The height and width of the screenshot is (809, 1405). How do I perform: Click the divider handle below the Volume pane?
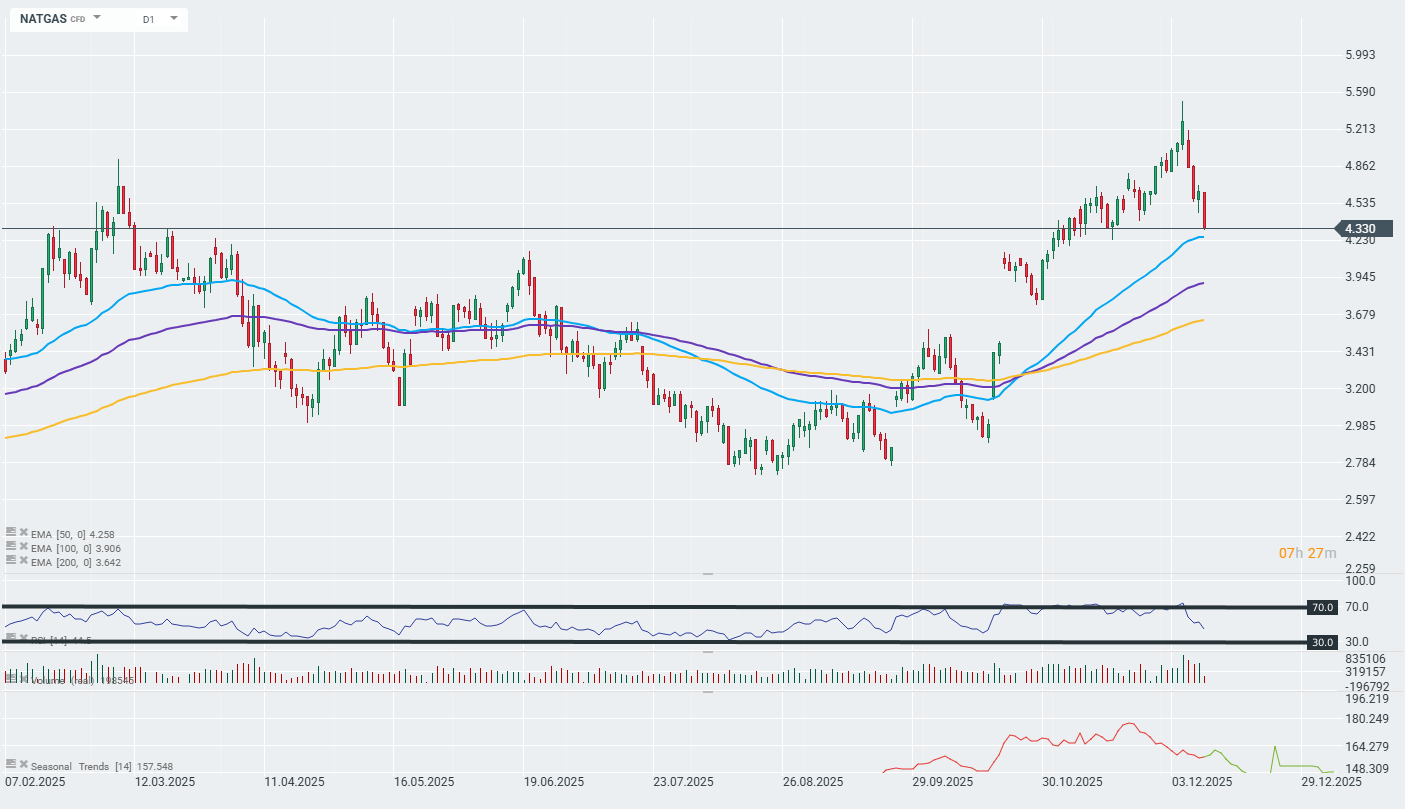[x=707, y=691]
